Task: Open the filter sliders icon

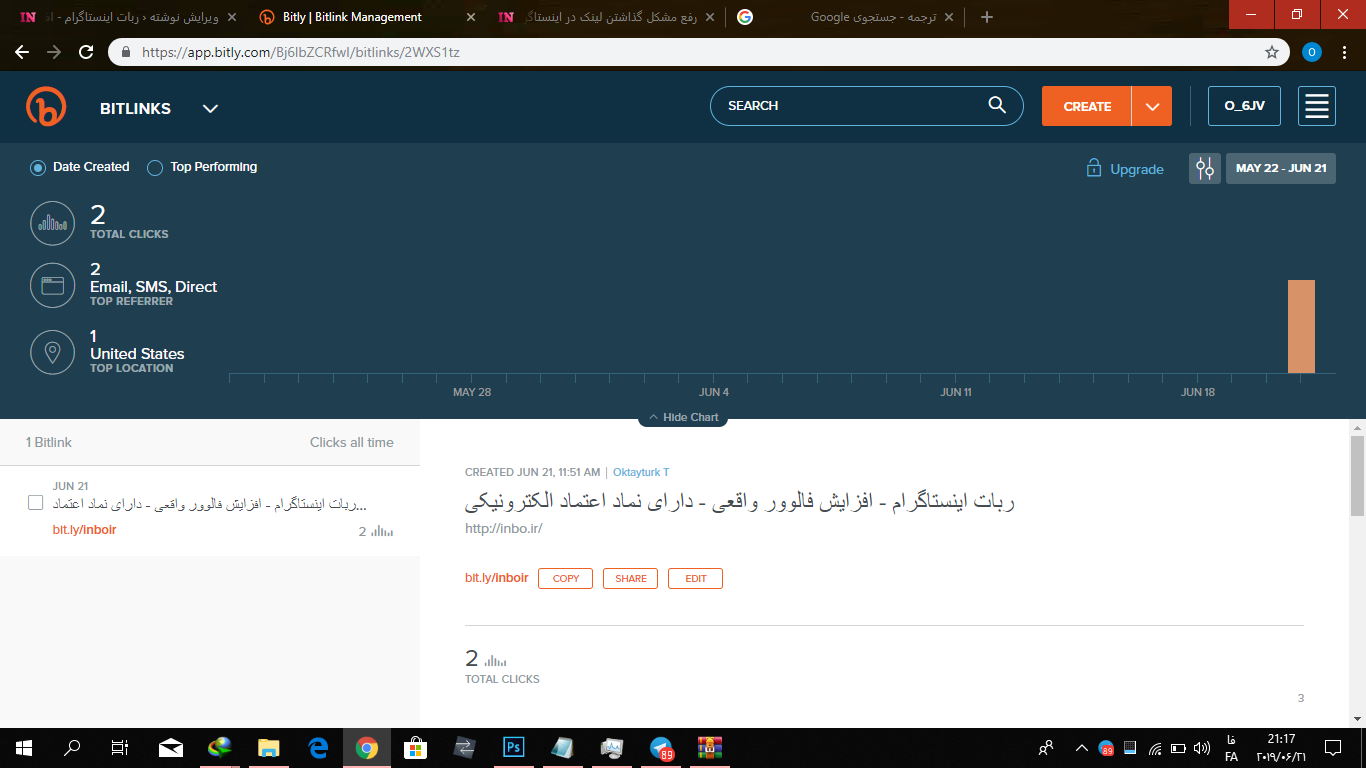Action: [1205, 168]
